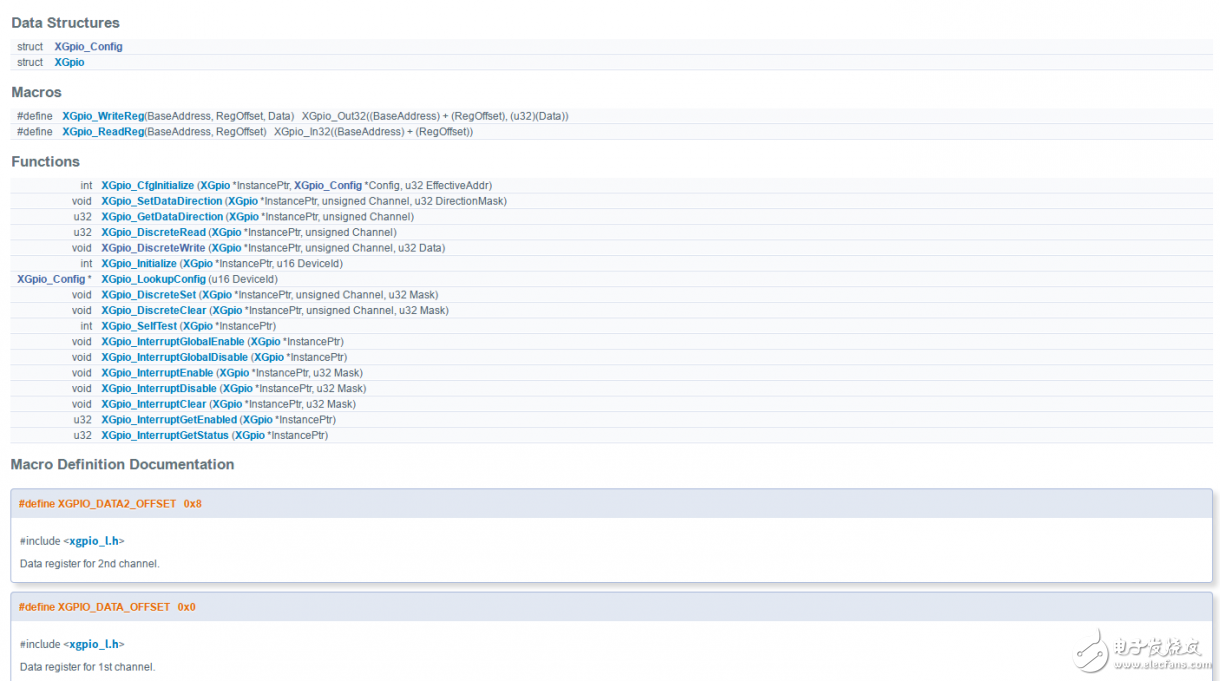This screenshot has width=1220, height=681.
Task: Go to XGpio_SetDataDirection function
Action: (161, 201)
